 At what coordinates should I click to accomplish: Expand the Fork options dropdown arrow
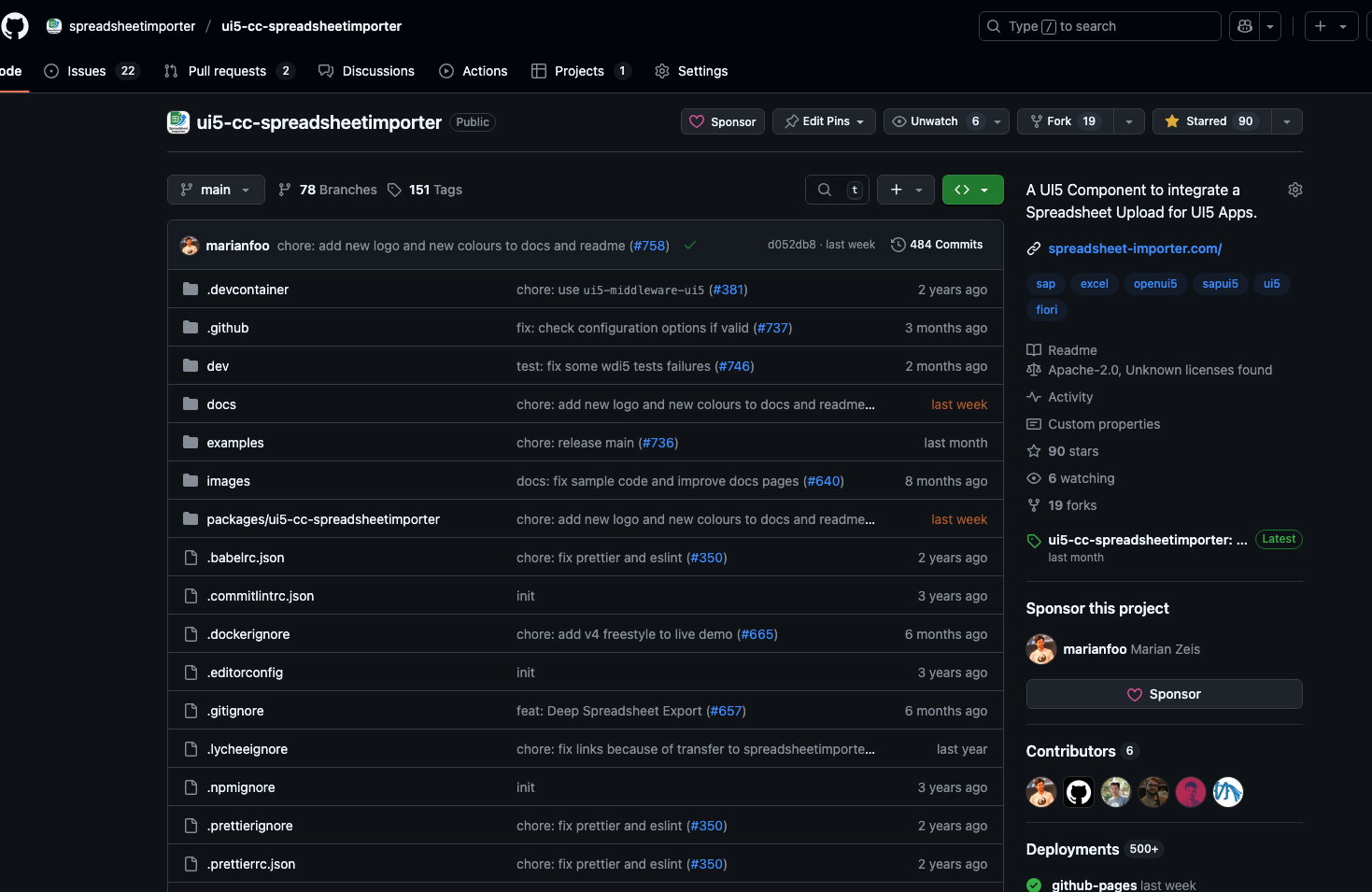[1129, 121]
